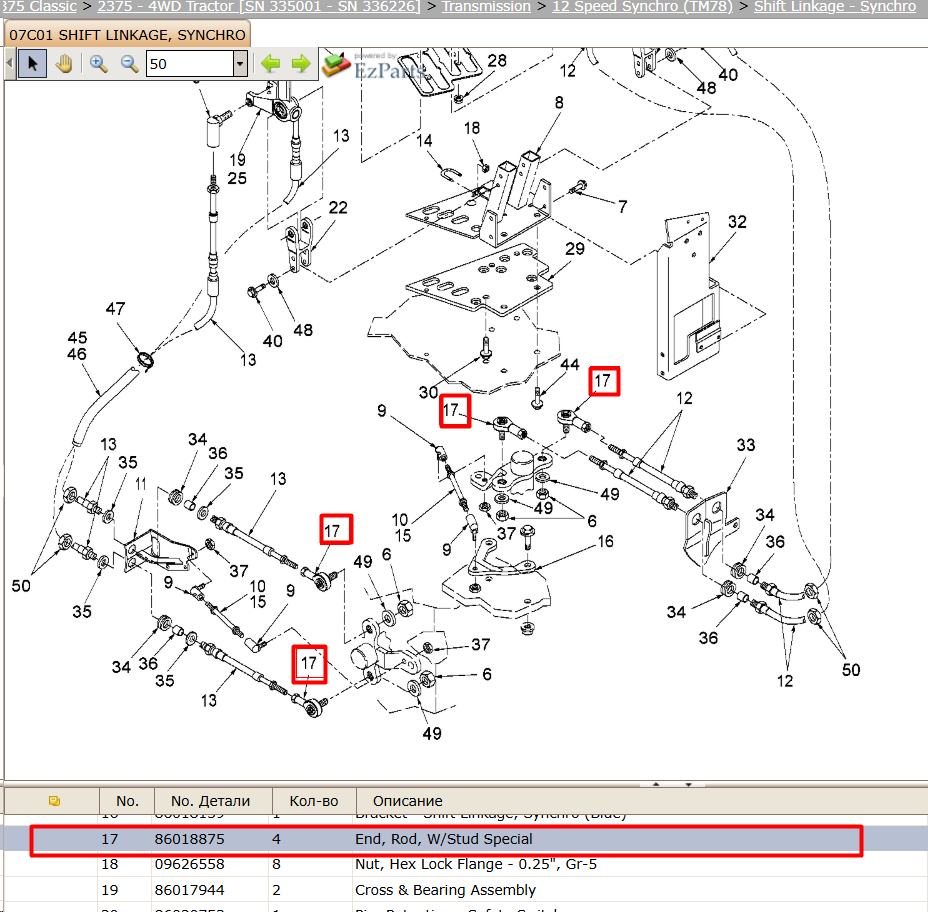928x912 pixels.
Task: Click the pane splitter down arrow
Action: [x=689, y=784]
